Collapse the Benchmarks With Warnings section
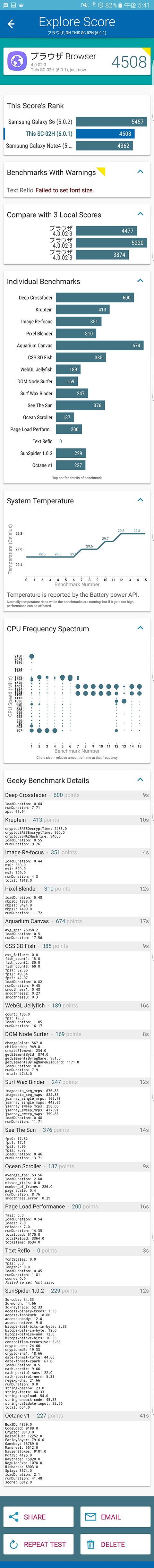 coord(140,172)
